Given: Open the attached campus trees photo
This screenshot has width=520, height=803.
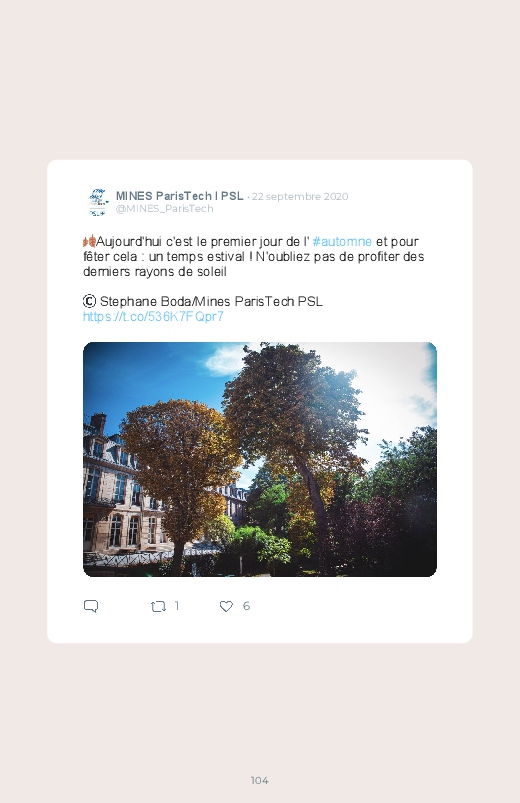Looking at the screenshot, I should tap(260, 459).
